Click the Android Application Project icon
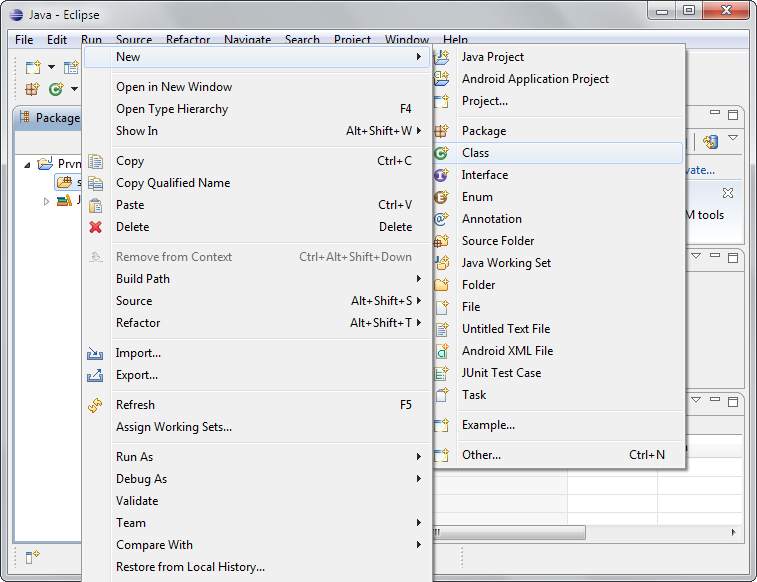Screen dimensions: 757x582 coord(442,79)
